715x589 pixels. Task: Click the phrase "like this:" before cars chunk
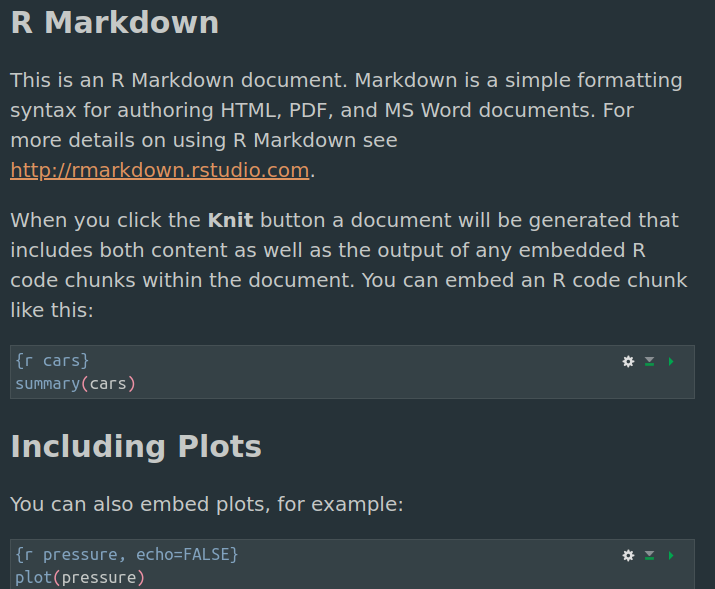[x=51, y=310]
